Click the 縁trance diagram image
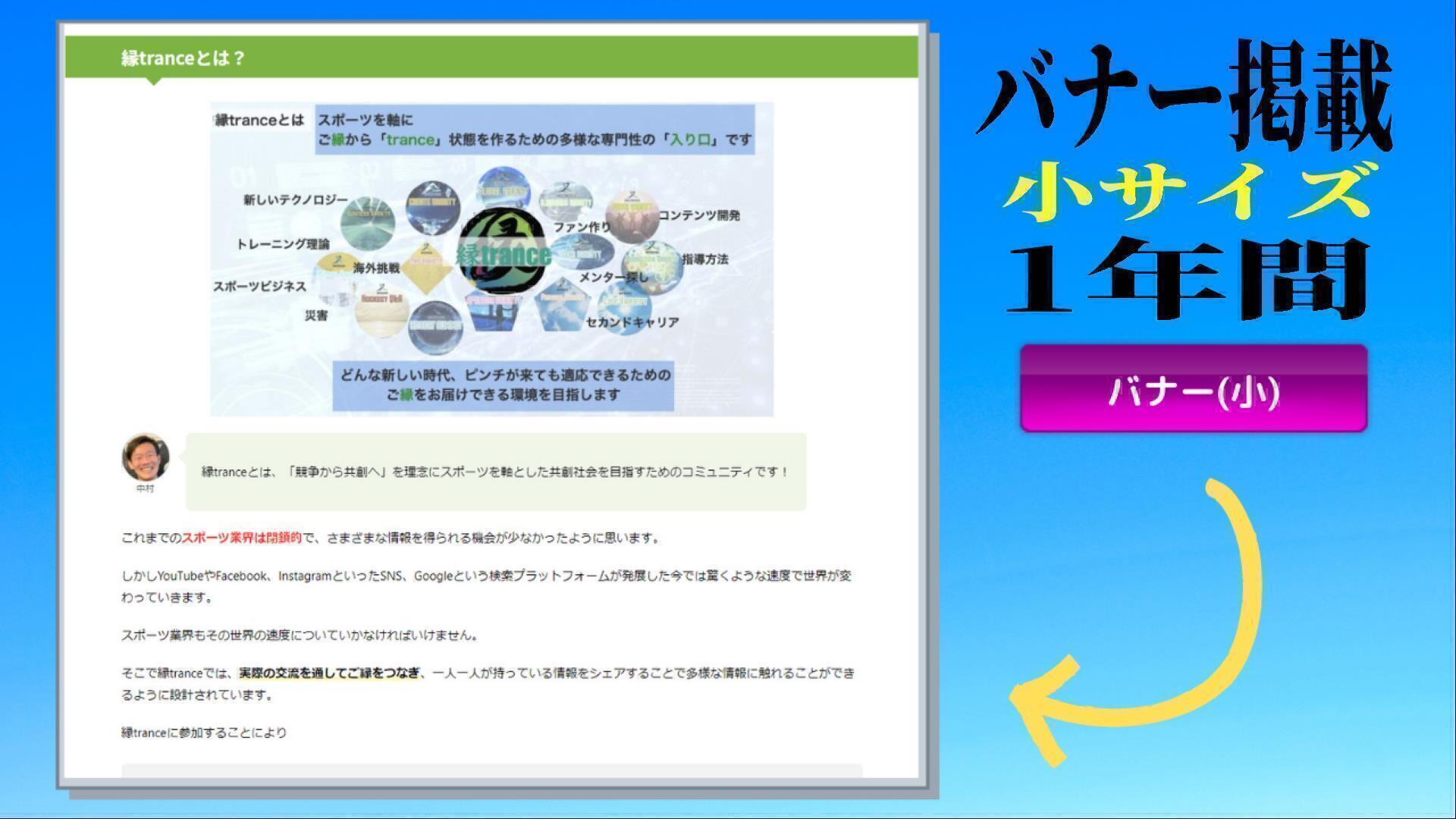The height and width of the screenshot is (819, 1456). tap(491, 259)
